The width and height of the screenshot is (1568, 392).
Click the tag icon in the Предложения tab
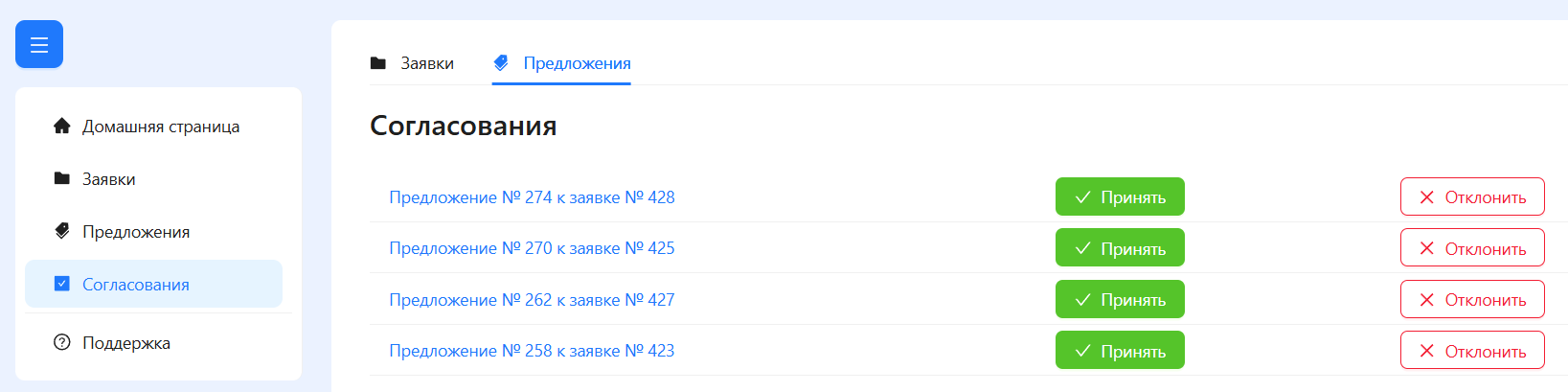point(501,63)
